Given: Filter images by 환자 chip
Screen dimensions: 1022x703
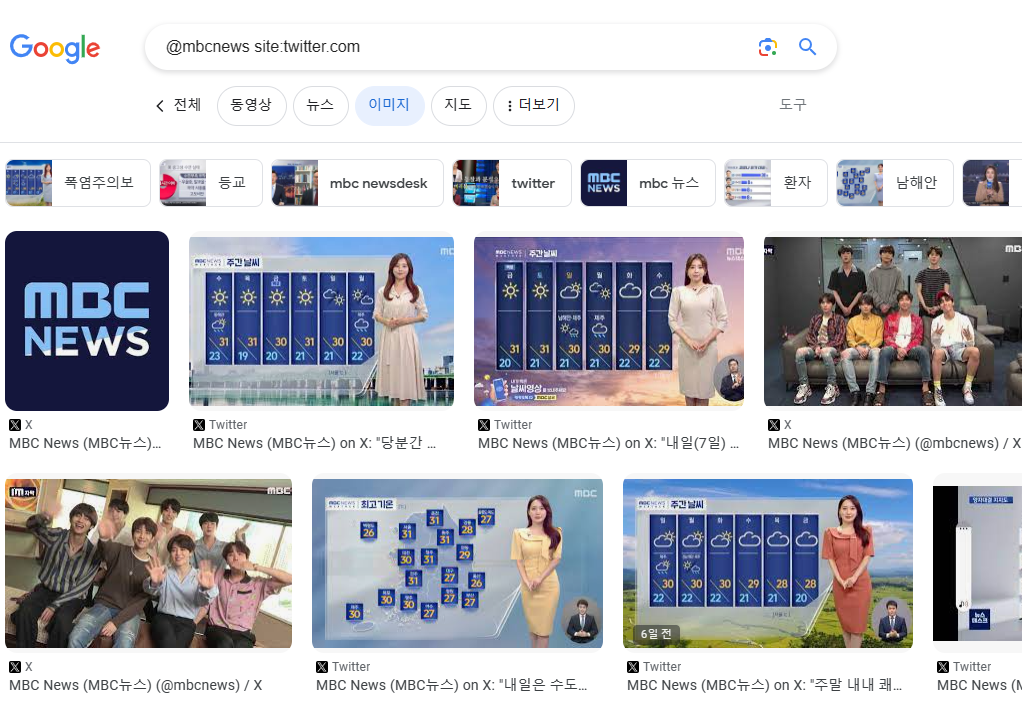Looking at the screenshot, I should click(776, 183).
